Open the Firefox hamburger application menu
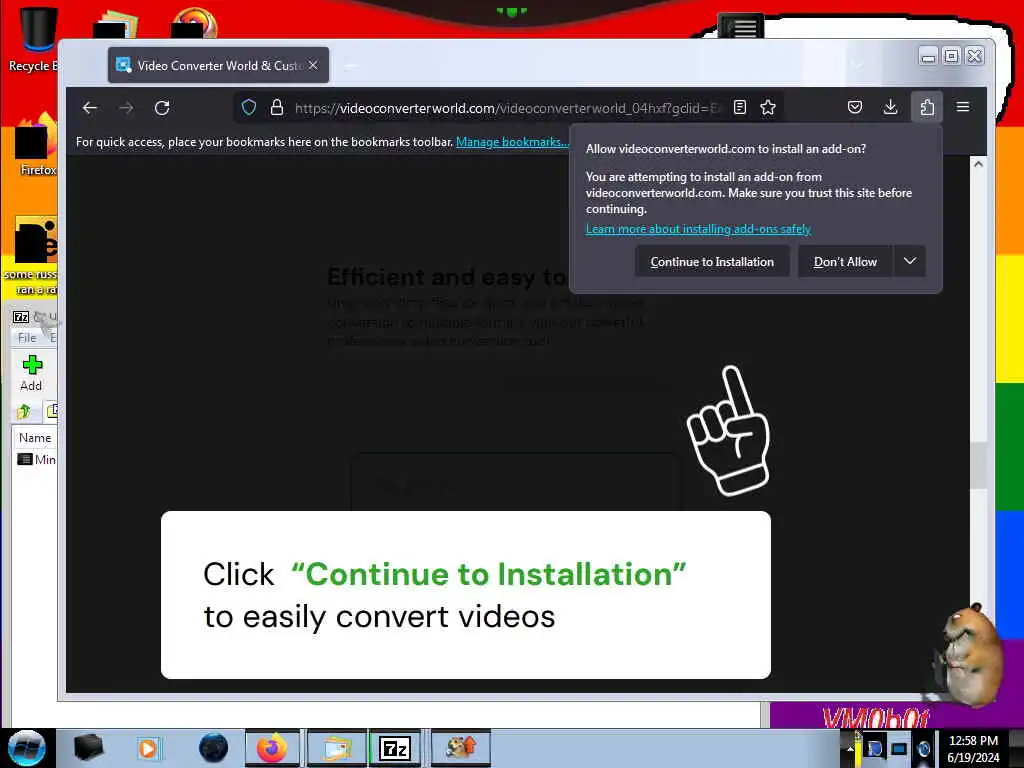Screen dimensions: 1024x768 (963, 107)
